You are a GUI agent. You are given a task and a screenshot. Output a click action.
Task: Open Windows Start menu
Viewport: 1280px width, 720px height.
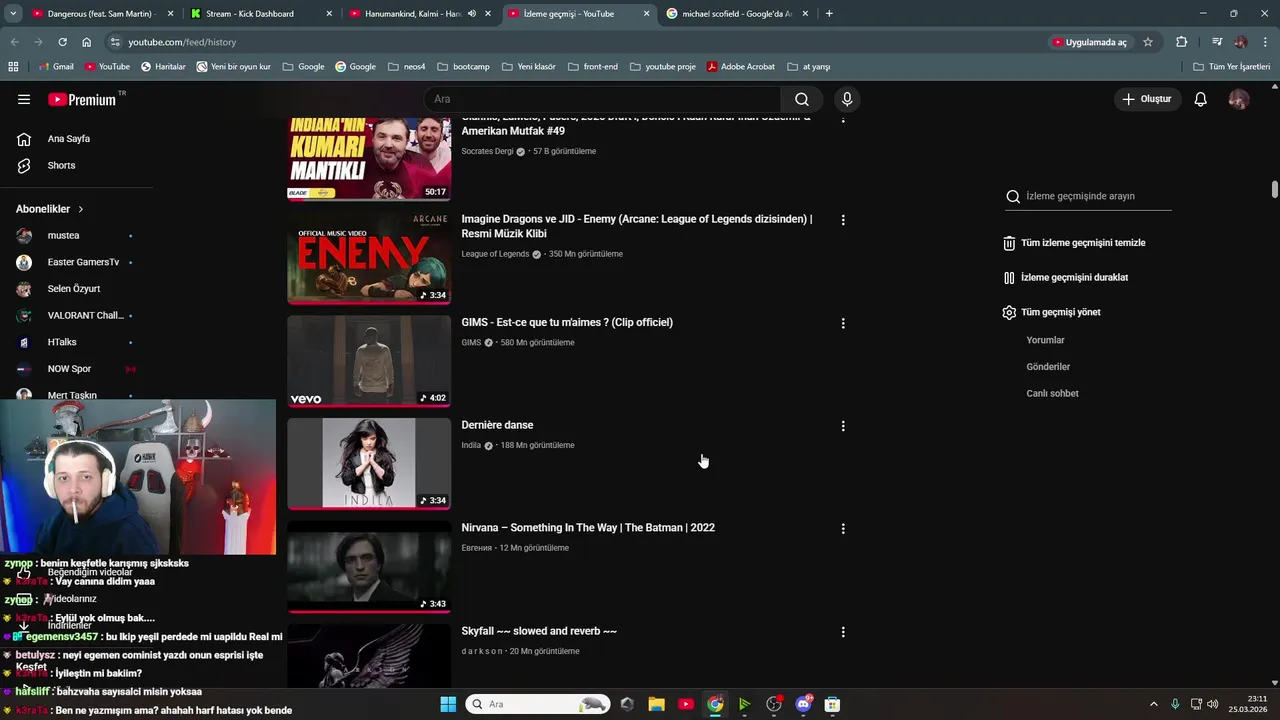point(448,704)
